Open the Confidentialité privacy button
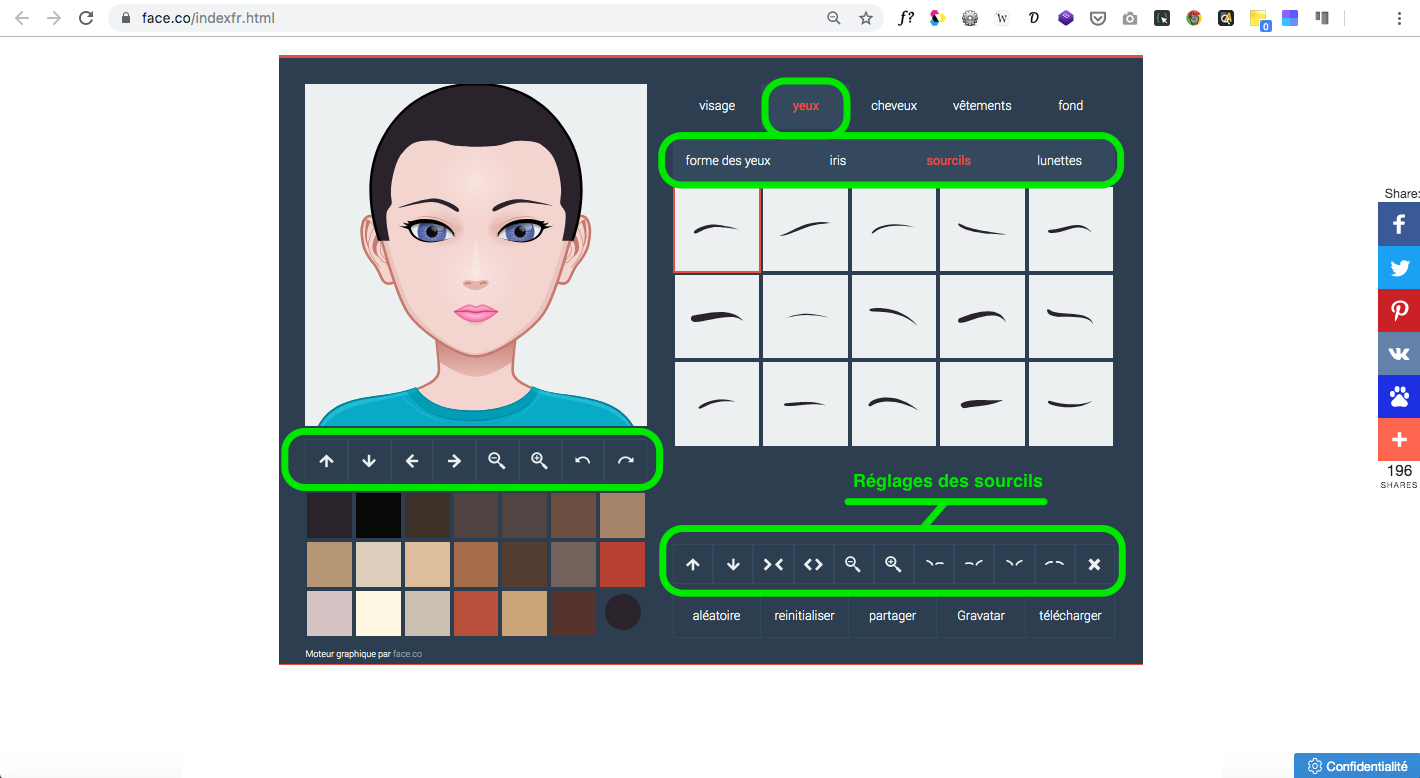The height and width of the screenshot is (778, 1420). 1357,766
